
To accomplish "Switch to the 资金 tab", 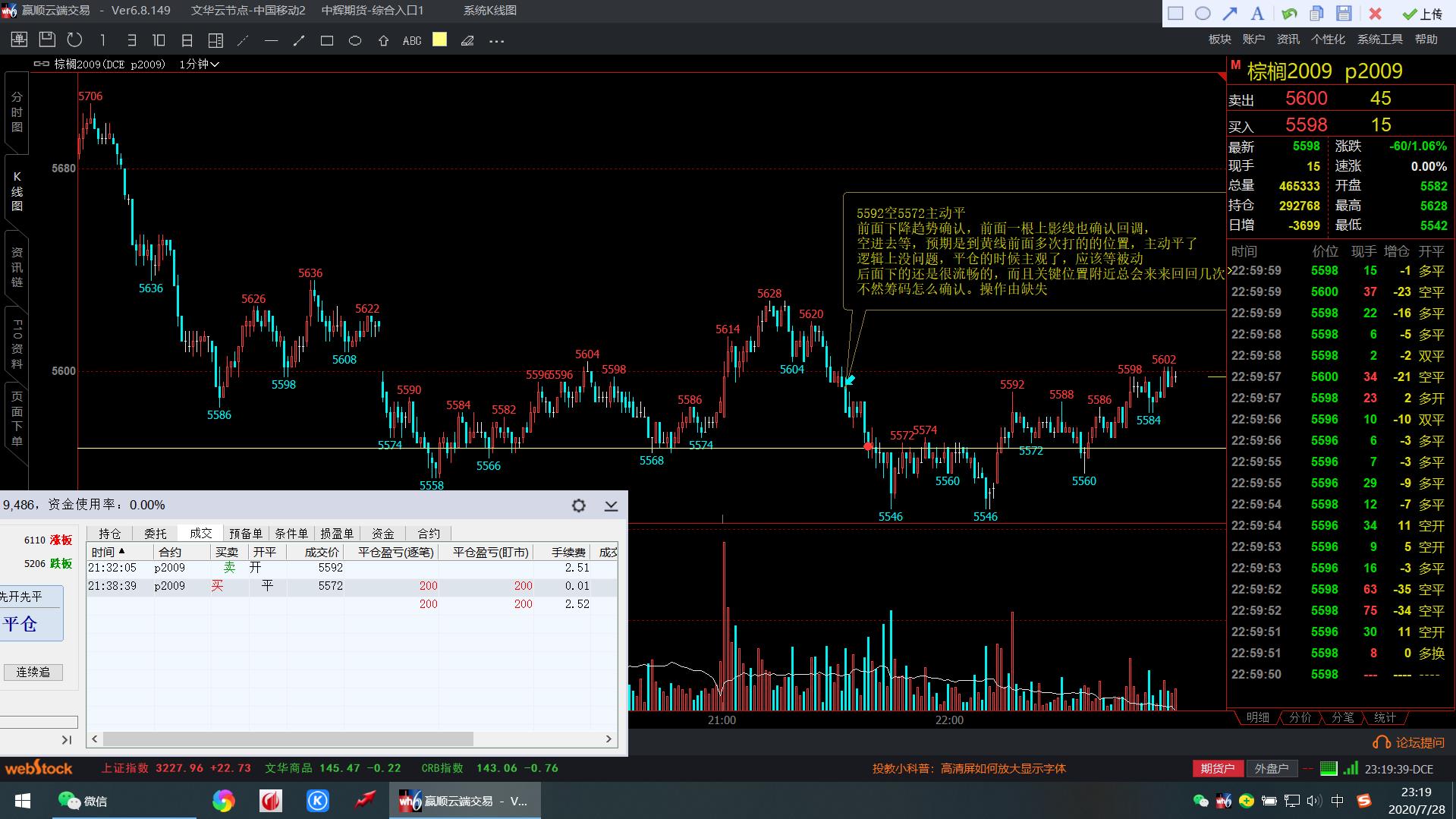I will pos(383,534).
